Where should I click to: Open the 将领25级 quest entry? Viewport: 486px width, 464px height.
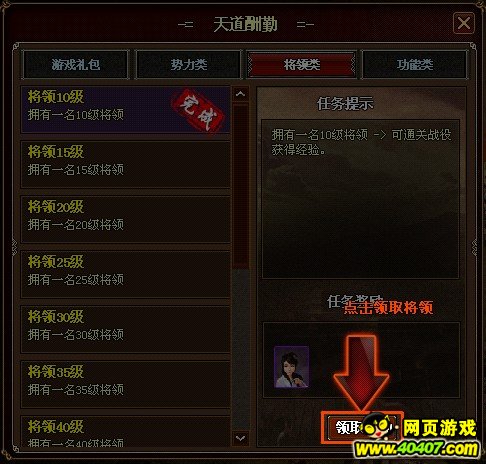click(126, 274)
